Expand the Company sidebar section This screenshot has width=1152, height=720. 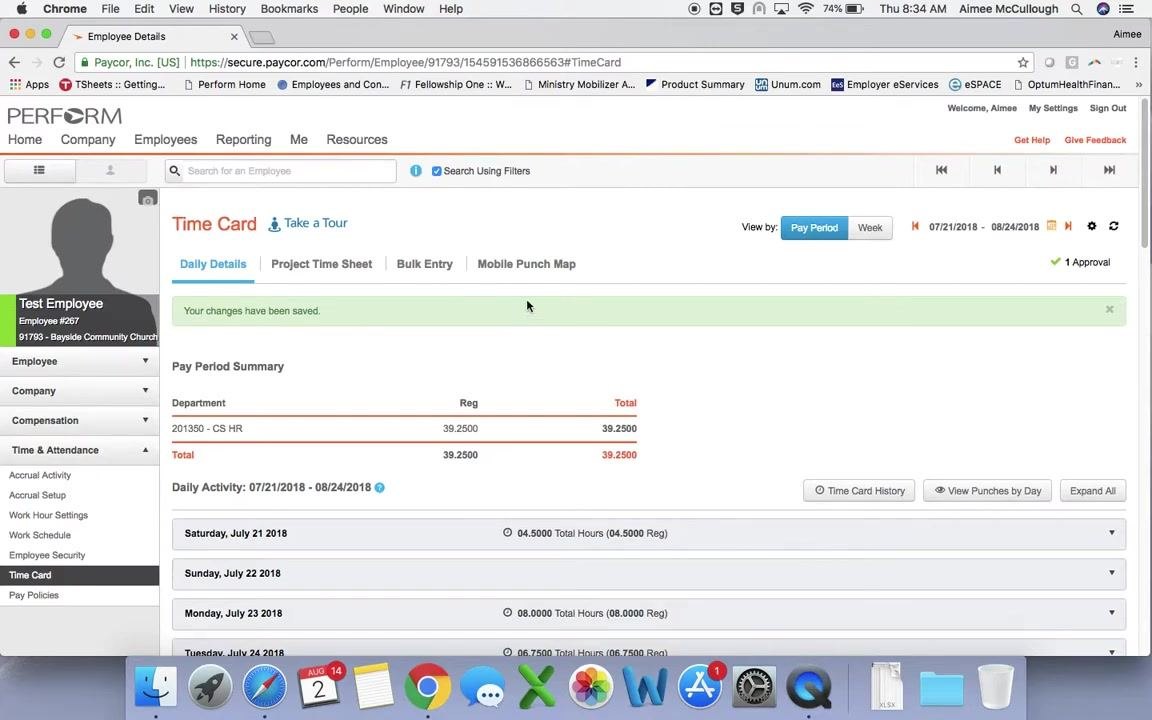tap(79, 391)
